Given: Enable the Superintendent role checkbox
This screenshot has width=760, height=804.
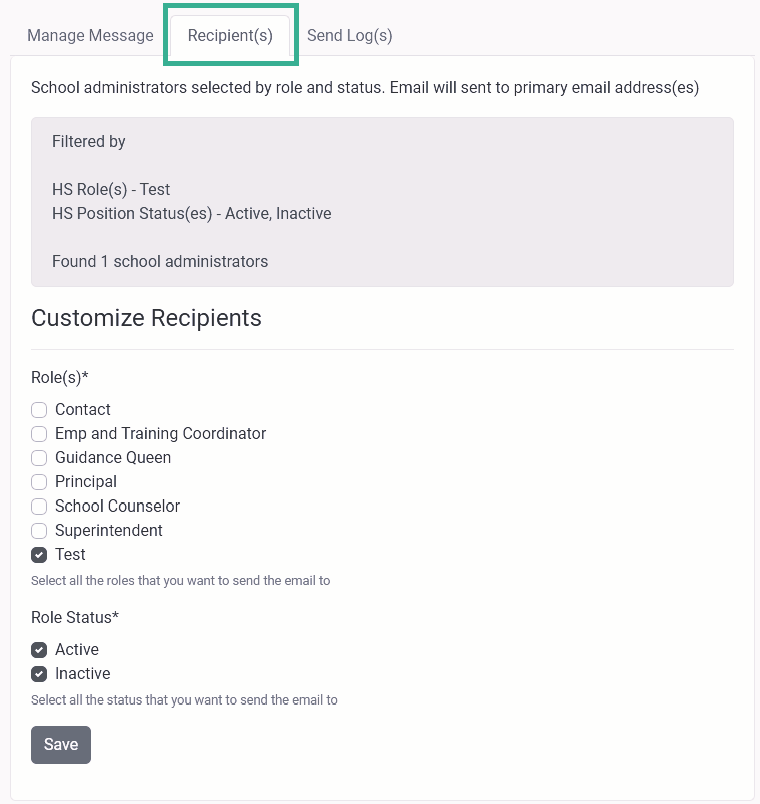Looking at the screenshot, I should [39, 531].
